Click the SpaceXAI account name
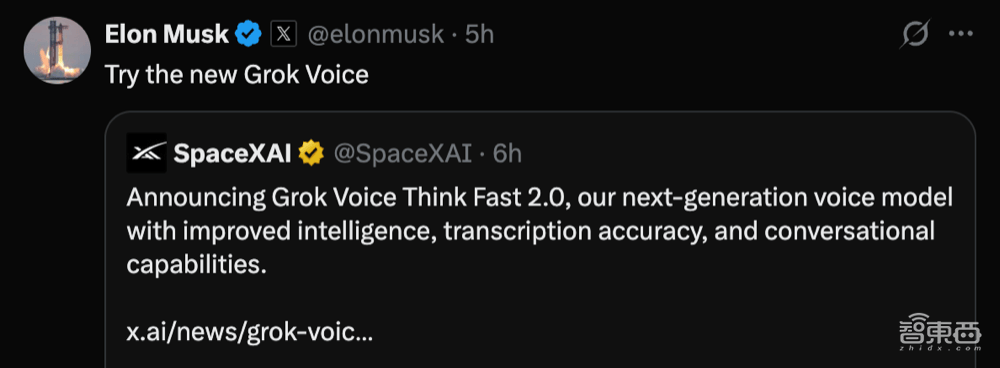 232,154
